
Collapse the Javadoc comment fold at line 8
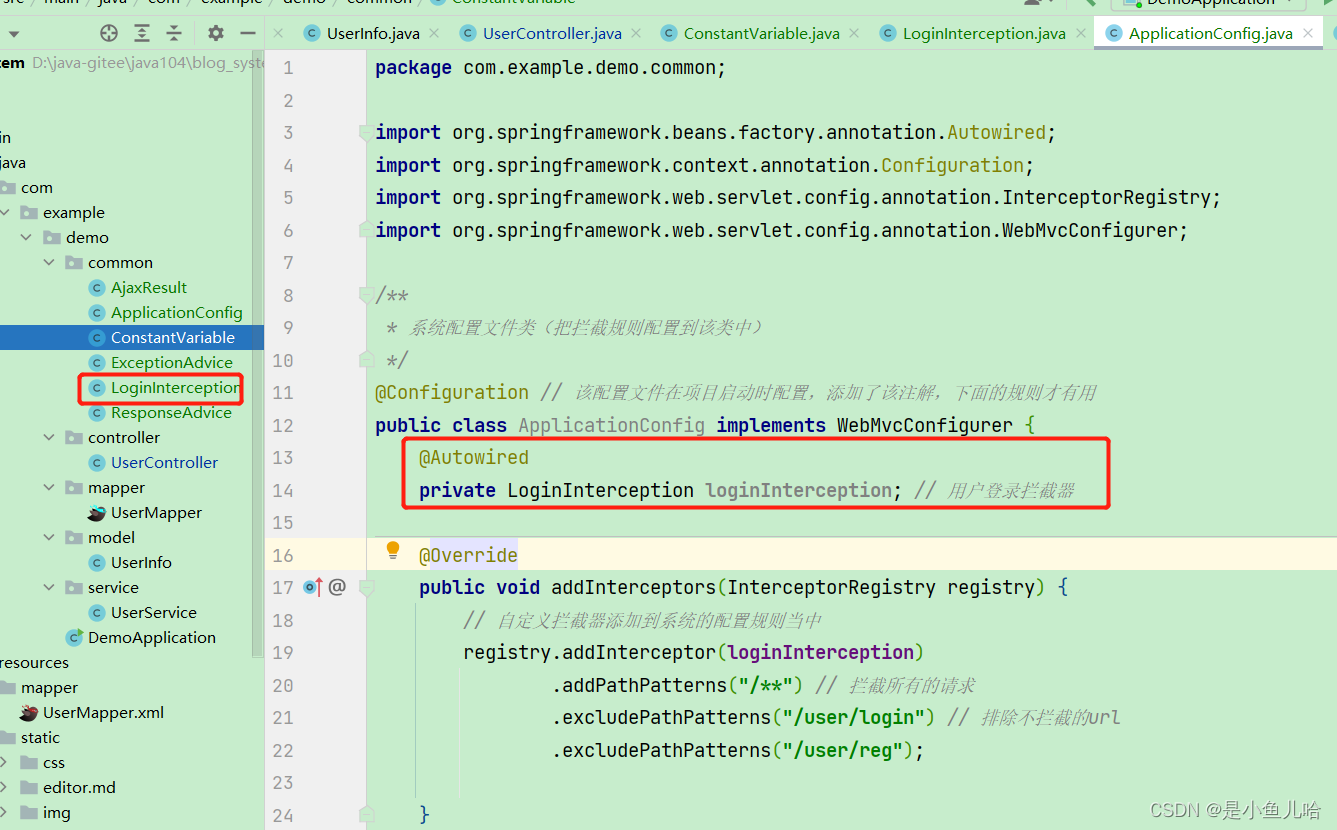tap(367, 295)
